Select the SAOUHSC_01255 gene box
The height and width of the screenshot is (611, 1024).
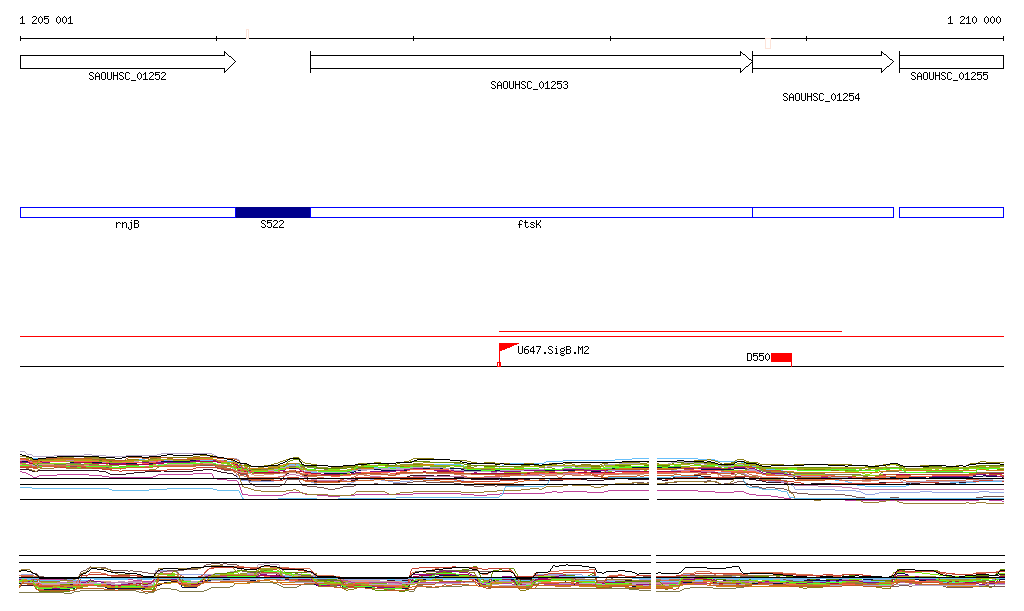pos(950,62)
